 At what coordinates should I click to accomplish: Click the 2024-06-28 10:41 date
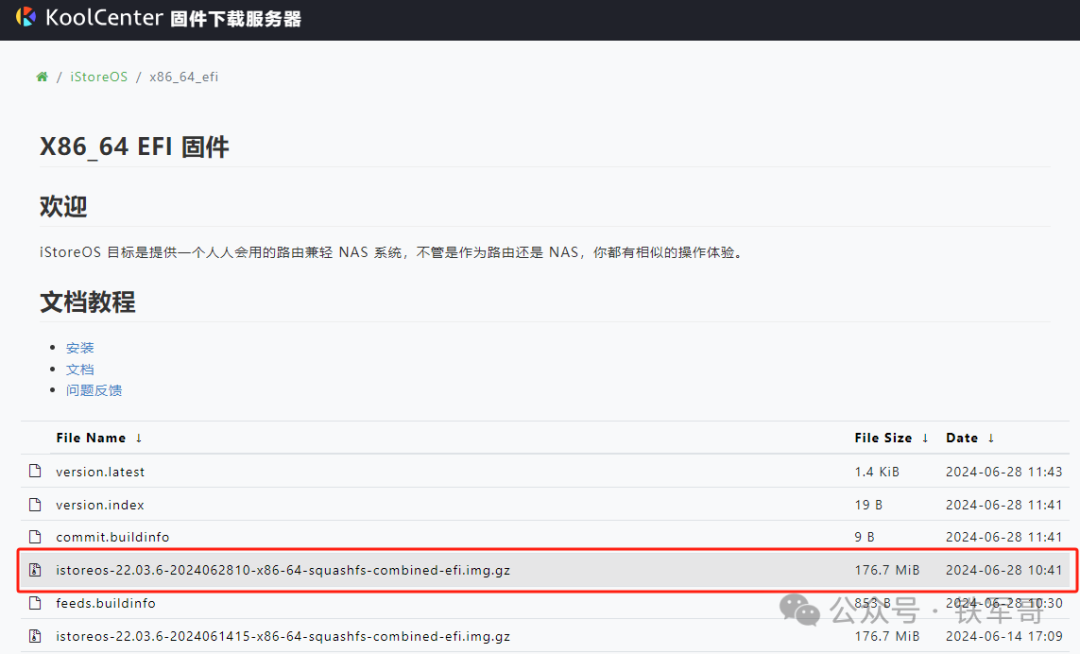click(x=1004, y=570)
